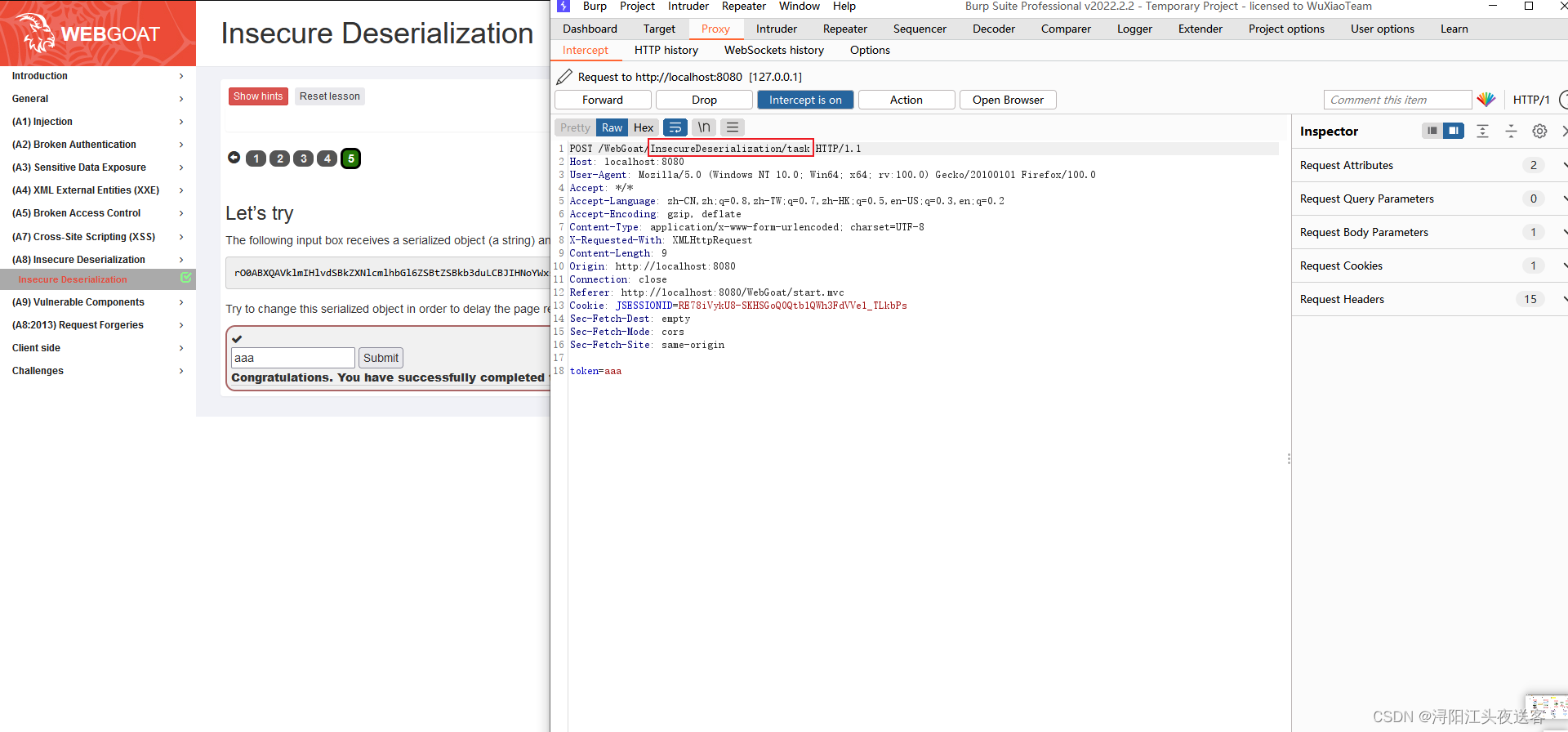The width and height of the screenshot is (1568, 732).
Task: Switch to the Dashboard tab
Action: 590,29
